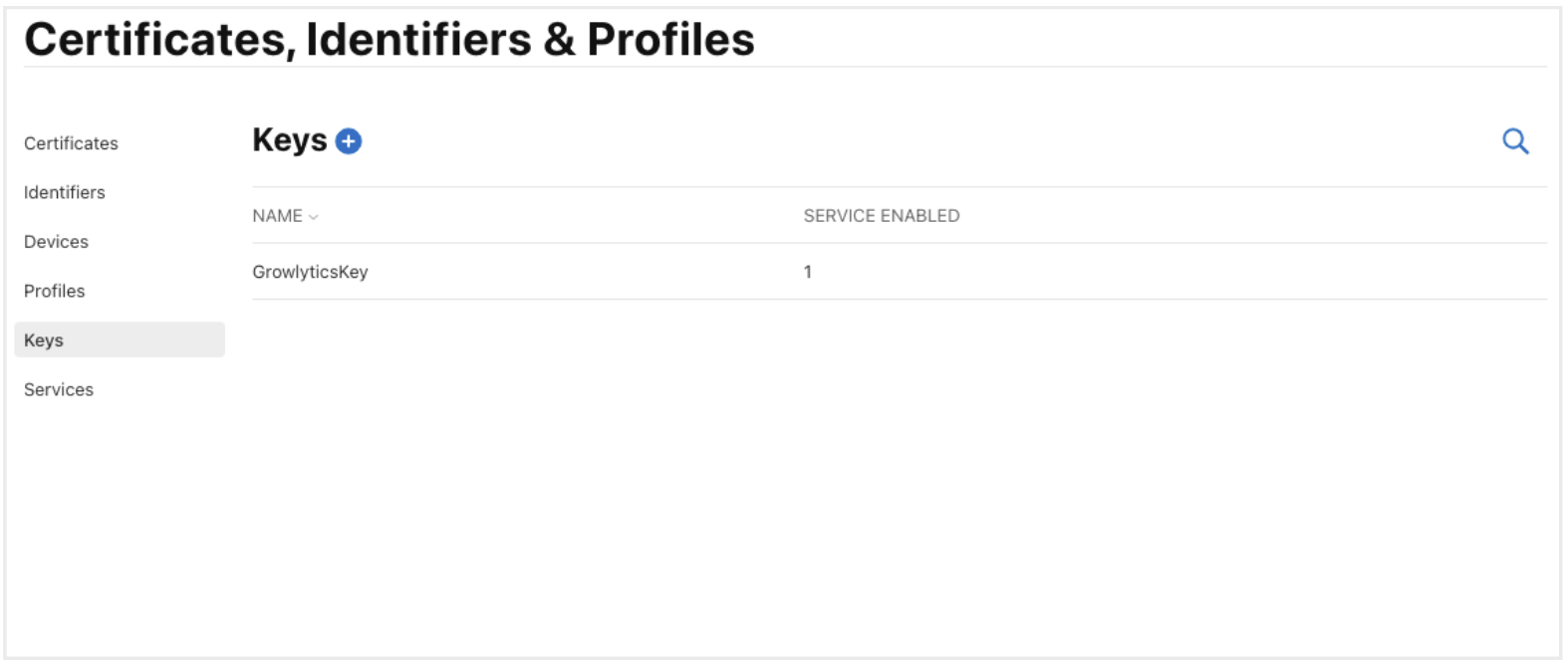Toggle sort using the chevron beside NAME
The height and width of the screenshot is (663, 1568).
coord(314,217)
